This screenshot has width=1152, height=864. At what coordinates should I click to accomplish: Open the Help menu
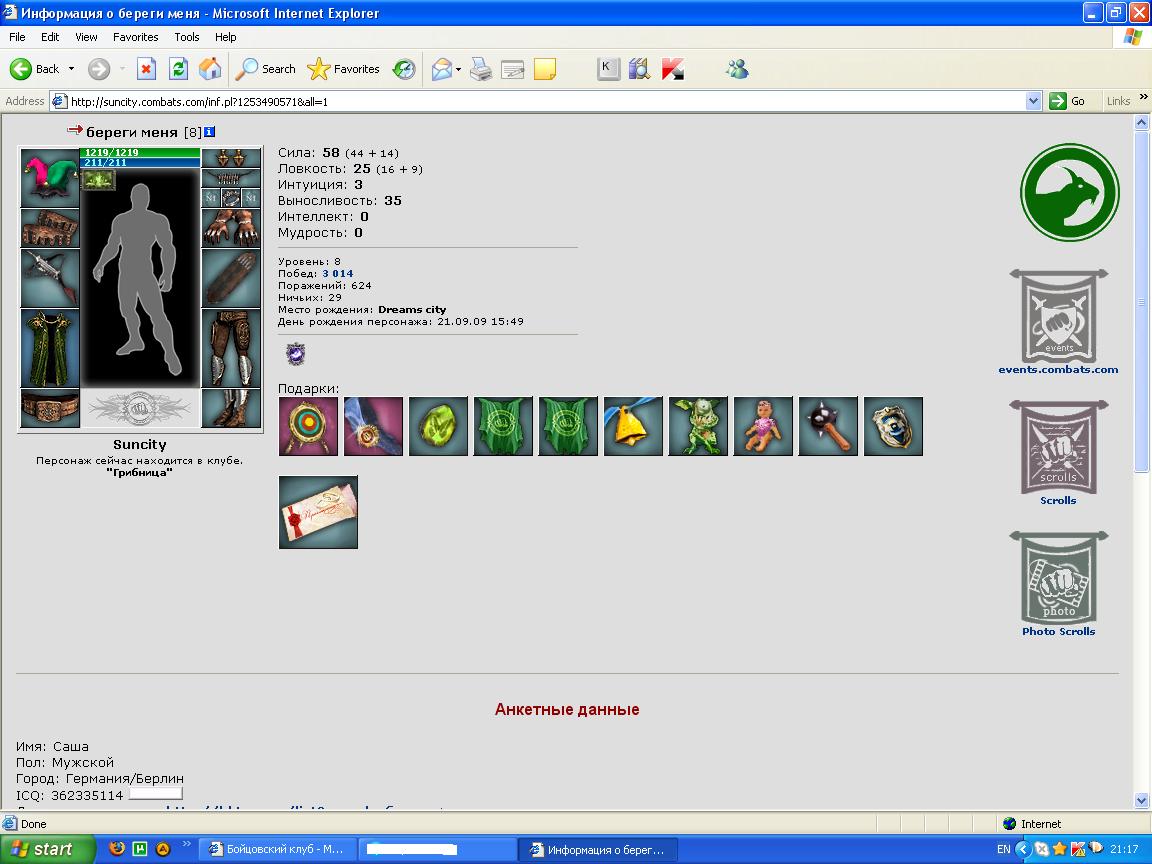coord(226,37)
